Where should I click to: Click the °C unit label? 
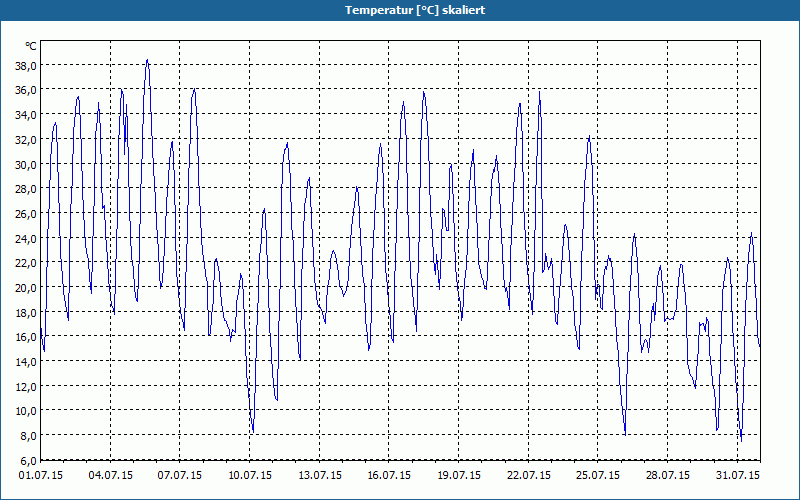31,46
